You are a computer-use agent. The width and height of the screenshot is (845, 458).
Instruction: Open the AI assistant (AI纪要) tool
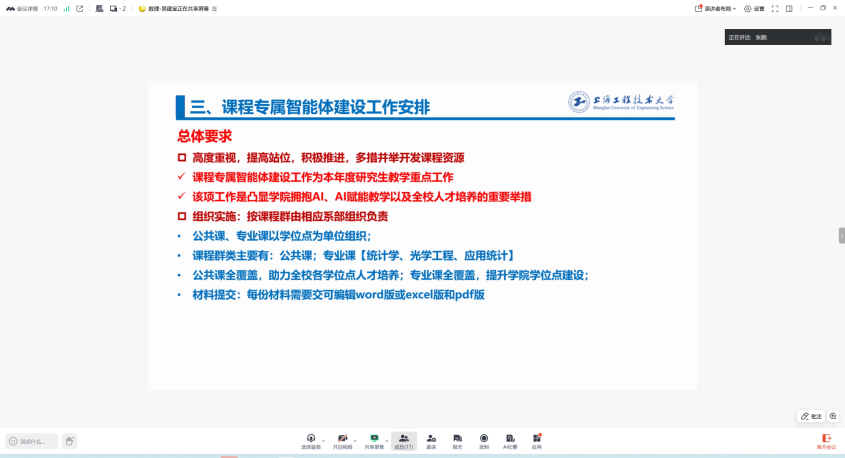tap(510, 440)
